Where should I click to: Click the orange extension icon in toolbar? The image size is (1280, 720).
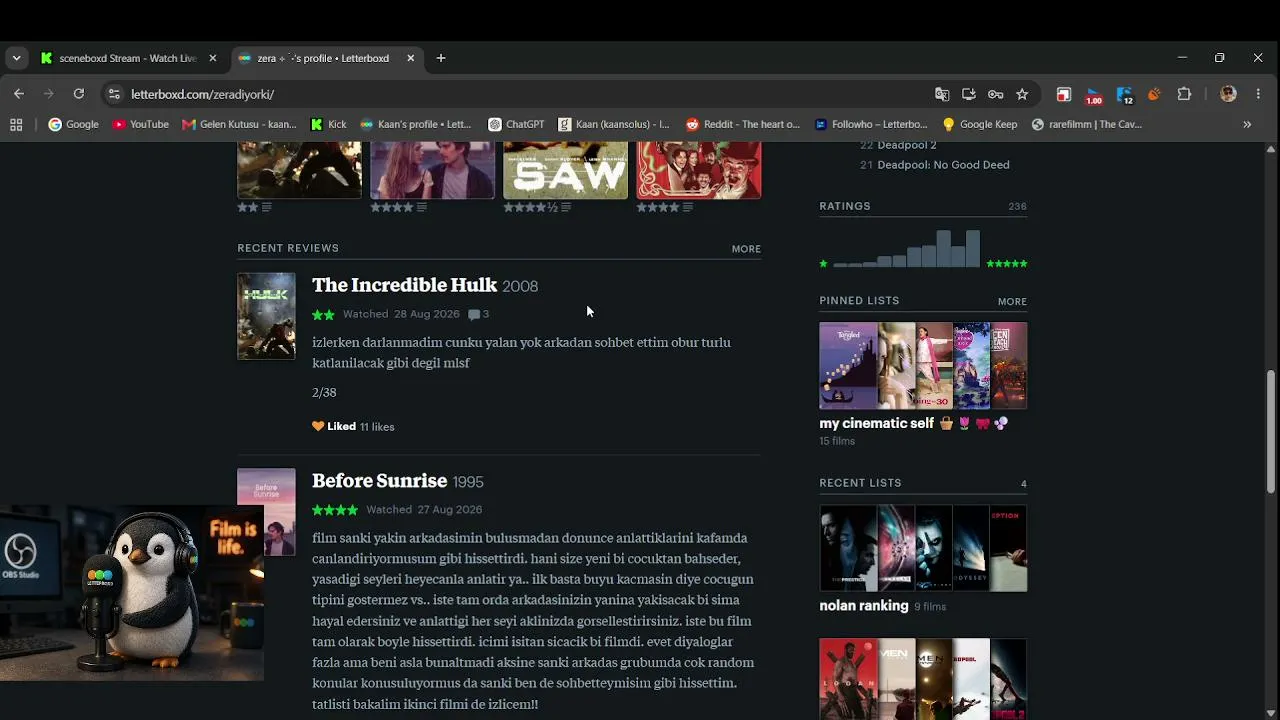1154,94
